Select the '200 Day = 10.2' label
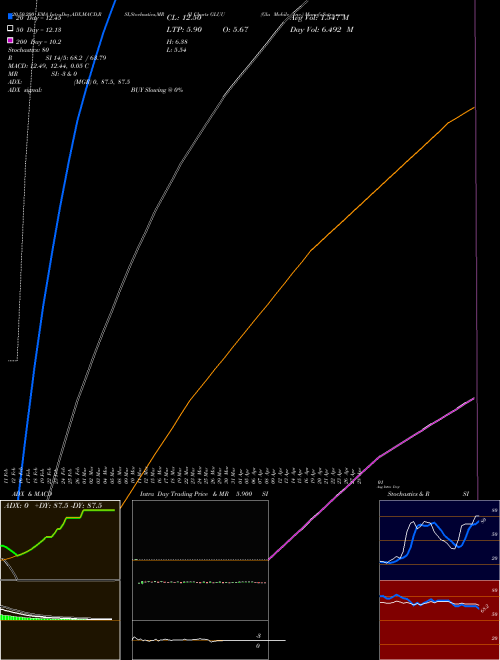500x660 pixels. coord(39,42)
